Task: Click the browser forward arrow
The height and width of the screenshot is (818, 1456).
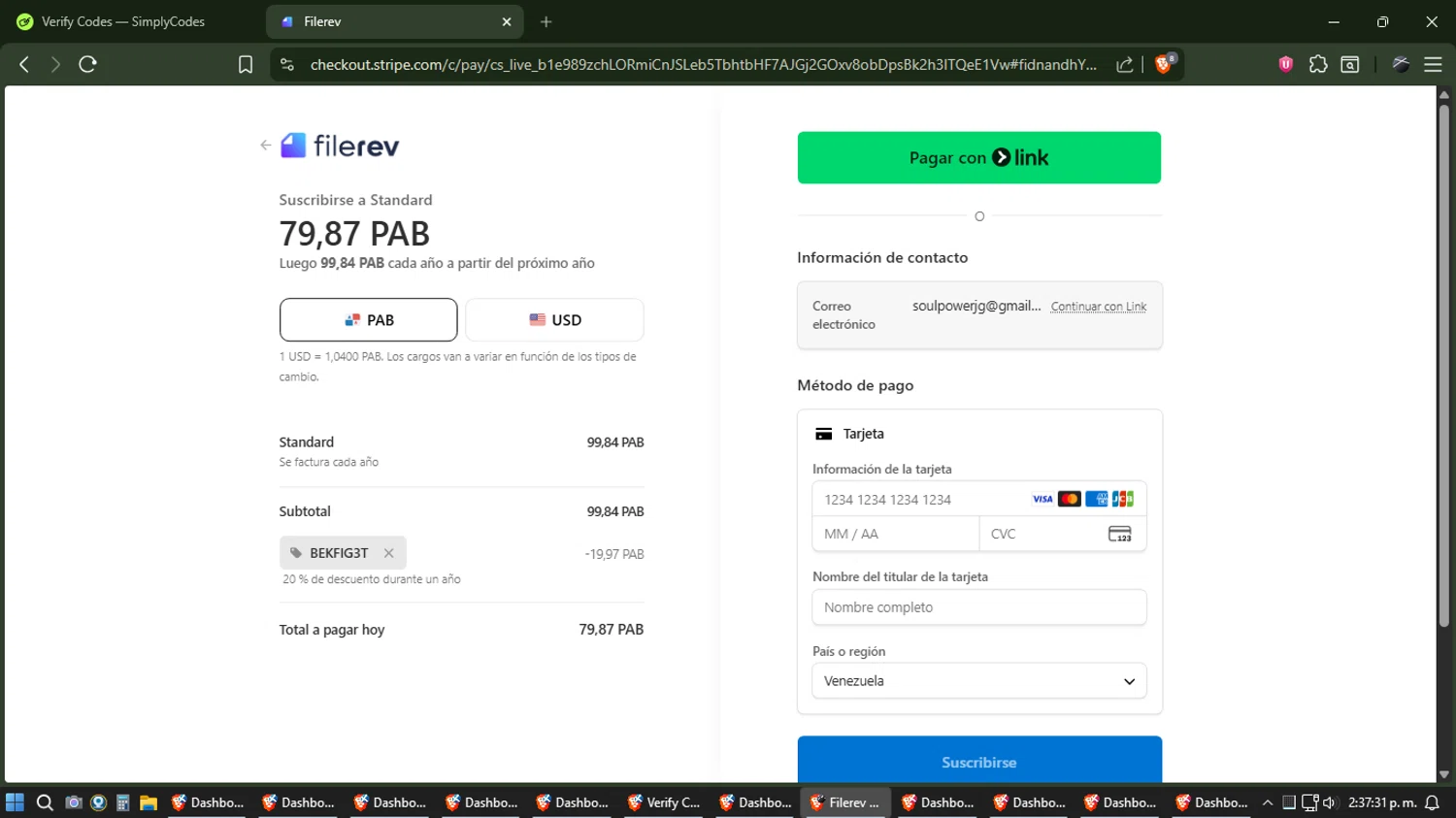Action: [x=55, y=64]
